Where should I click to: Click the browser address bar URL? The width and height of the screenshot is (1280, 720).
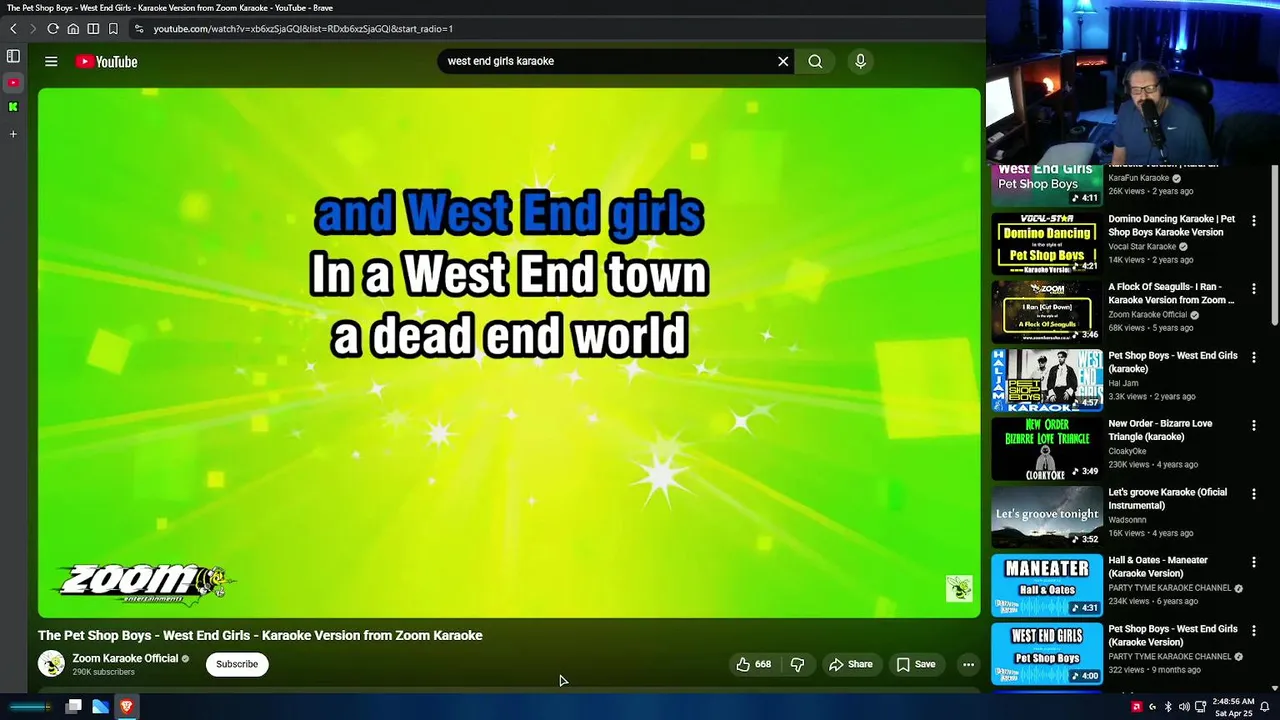pos(303,29)
